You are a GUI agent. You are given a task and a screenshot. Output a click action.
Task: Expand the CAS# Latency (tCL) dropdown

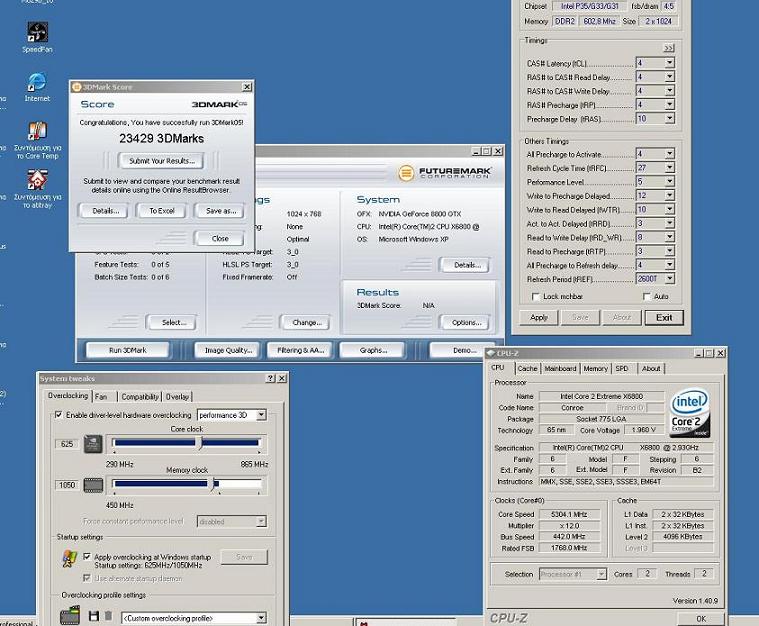(x=669, y=62)
